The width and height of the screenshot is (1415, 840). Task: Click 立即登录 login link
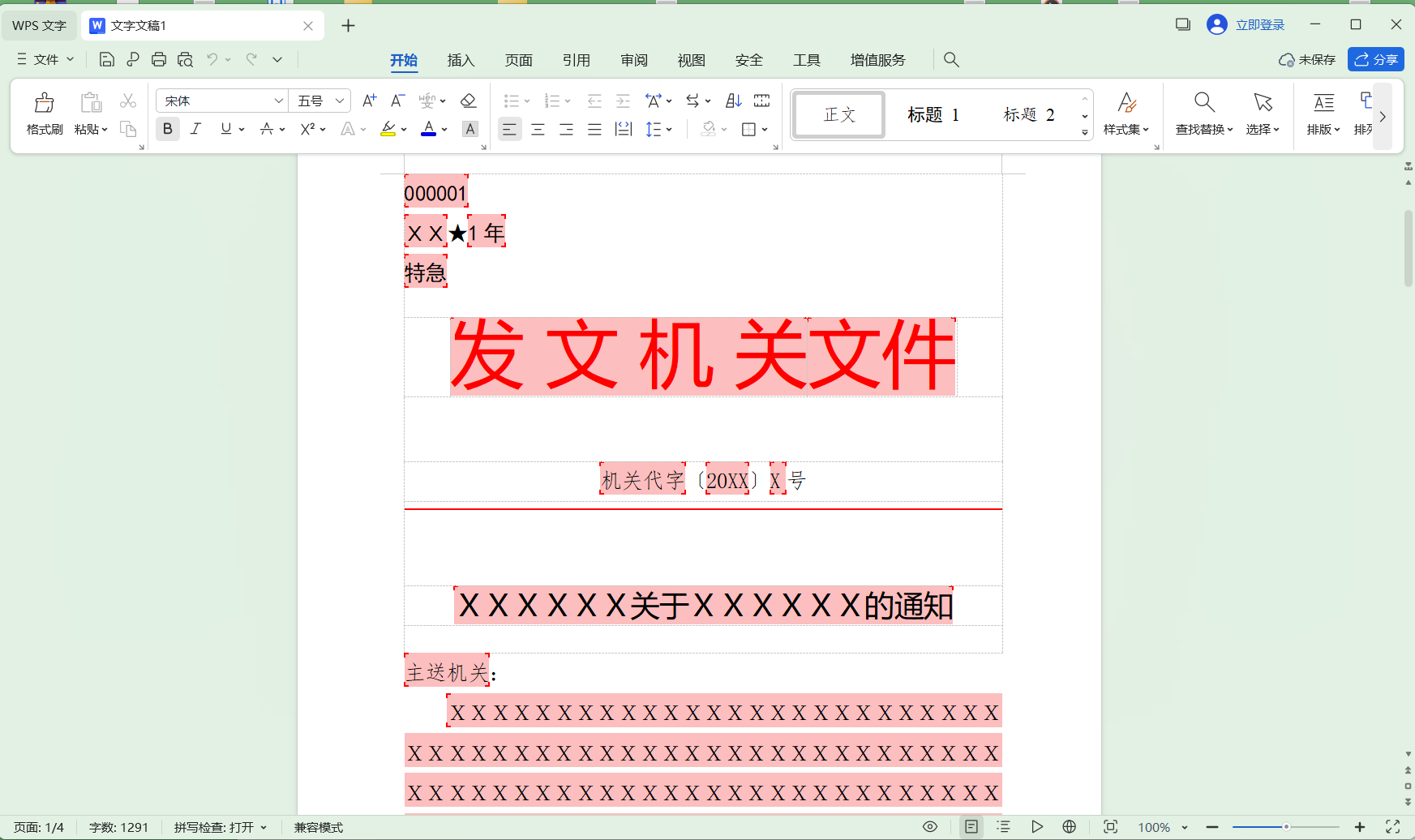[x=1260, y=25]
